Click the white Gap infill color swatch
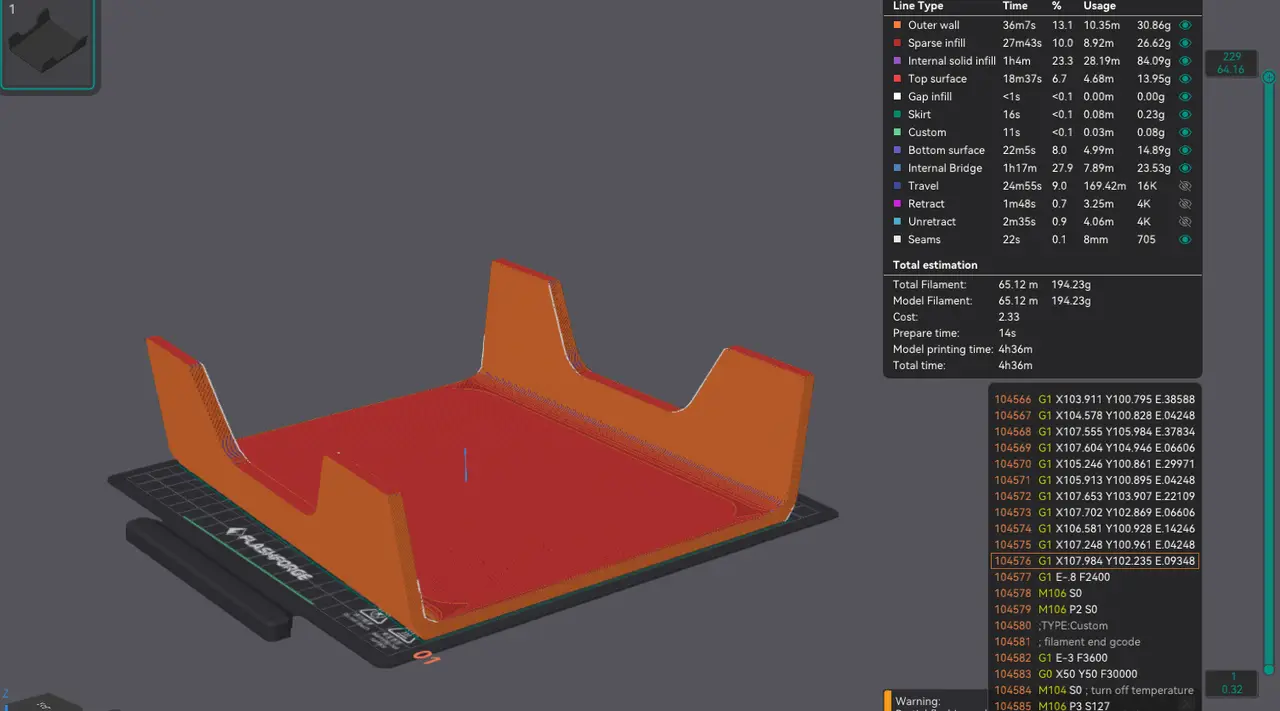This screenshot has width=1280, height=711. pos(897,97)
